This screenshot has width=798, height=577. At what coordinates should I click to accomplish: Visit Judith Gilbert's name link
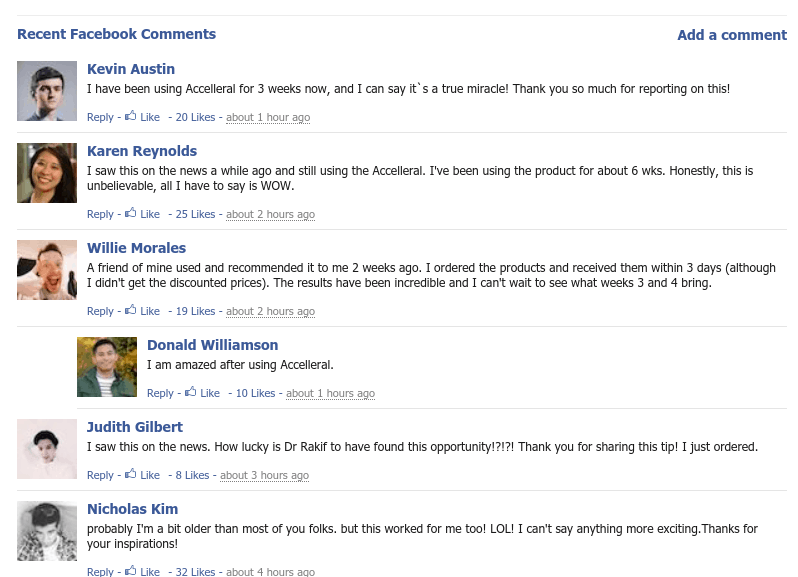(135, 427)
